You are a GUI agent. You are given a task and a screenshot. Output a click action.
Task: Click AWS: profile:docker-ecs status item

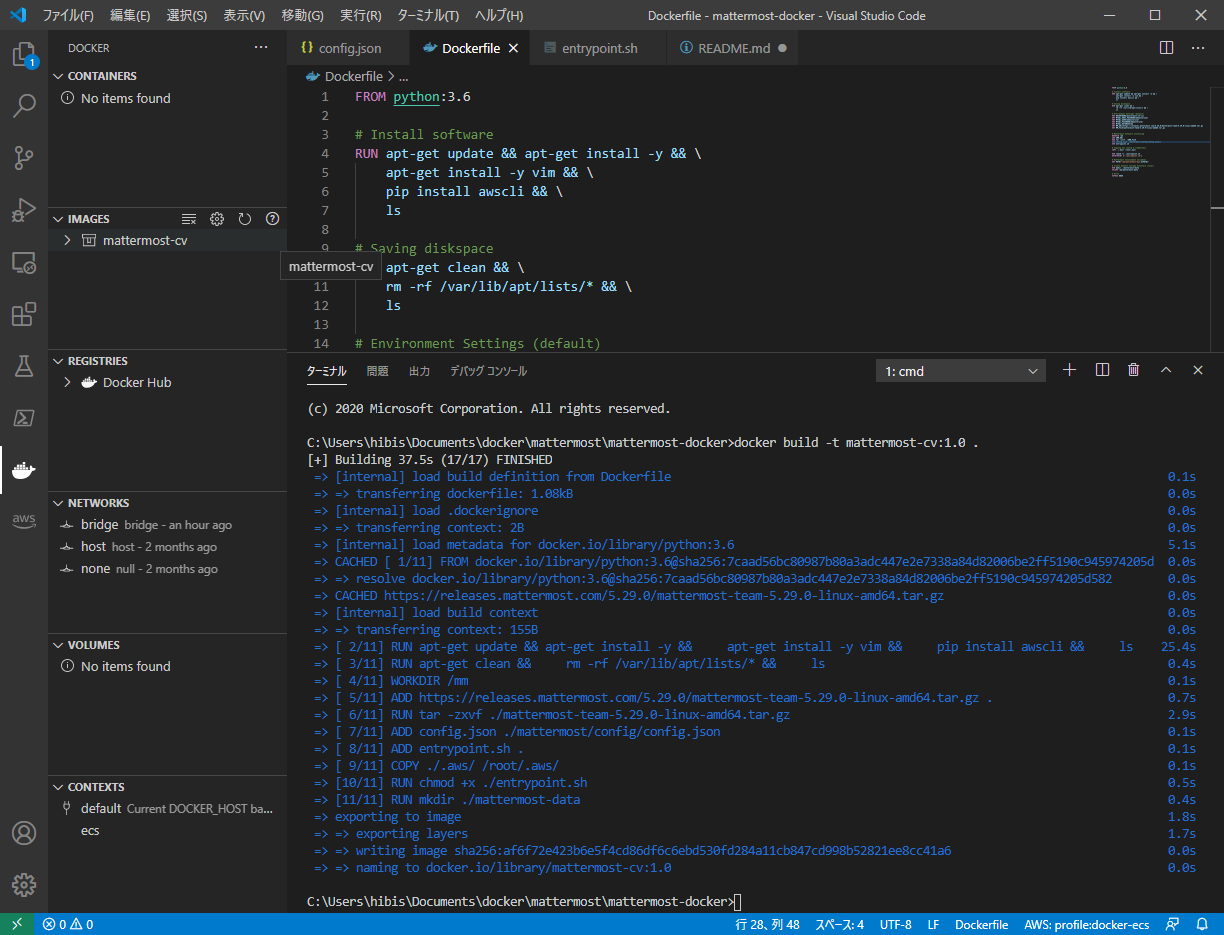click(x=1087, y=925)
